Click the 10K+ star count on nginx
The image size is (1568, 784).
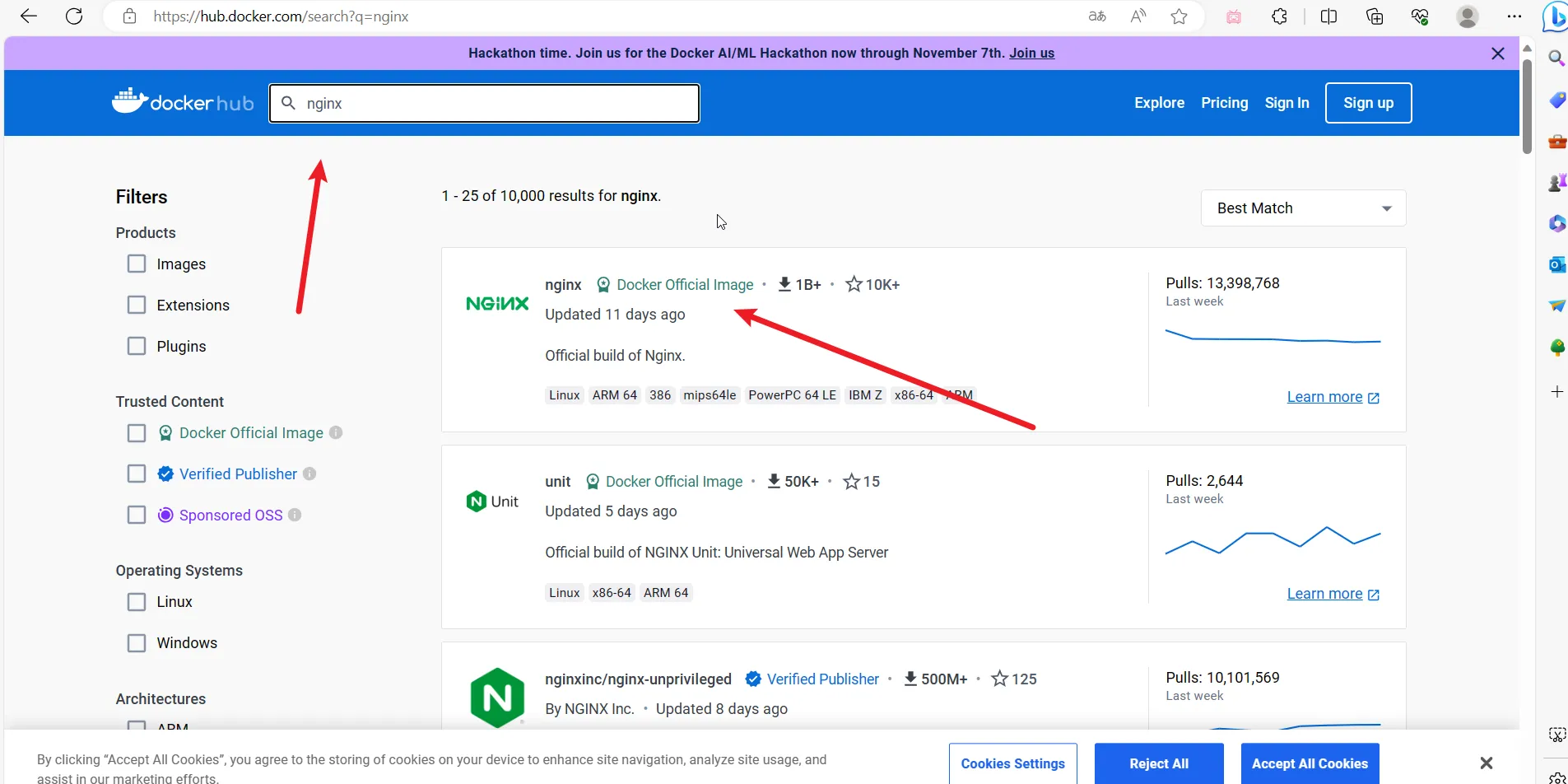pos(872,285)
